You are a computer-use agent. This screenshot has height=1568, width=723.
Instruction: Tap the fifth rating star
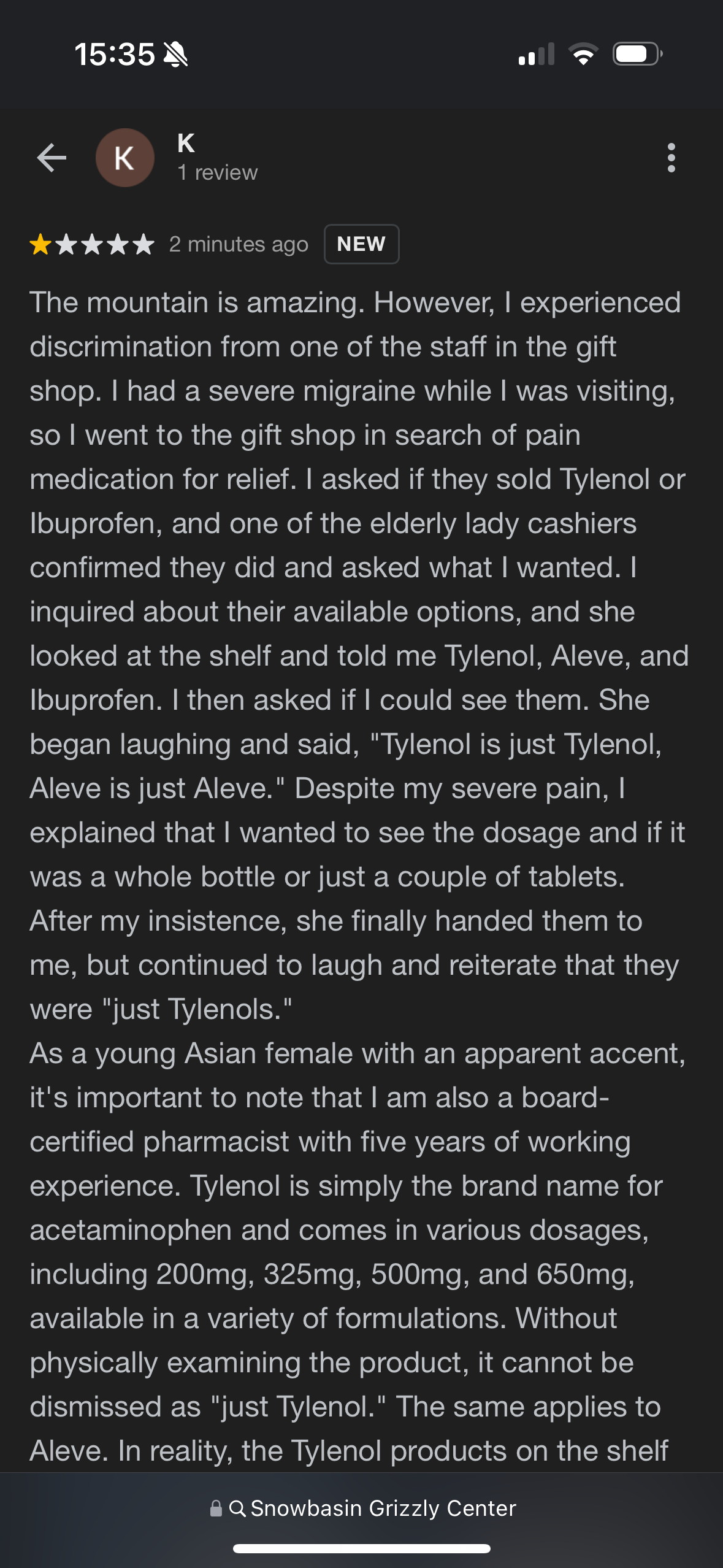(x=143, y=244)
